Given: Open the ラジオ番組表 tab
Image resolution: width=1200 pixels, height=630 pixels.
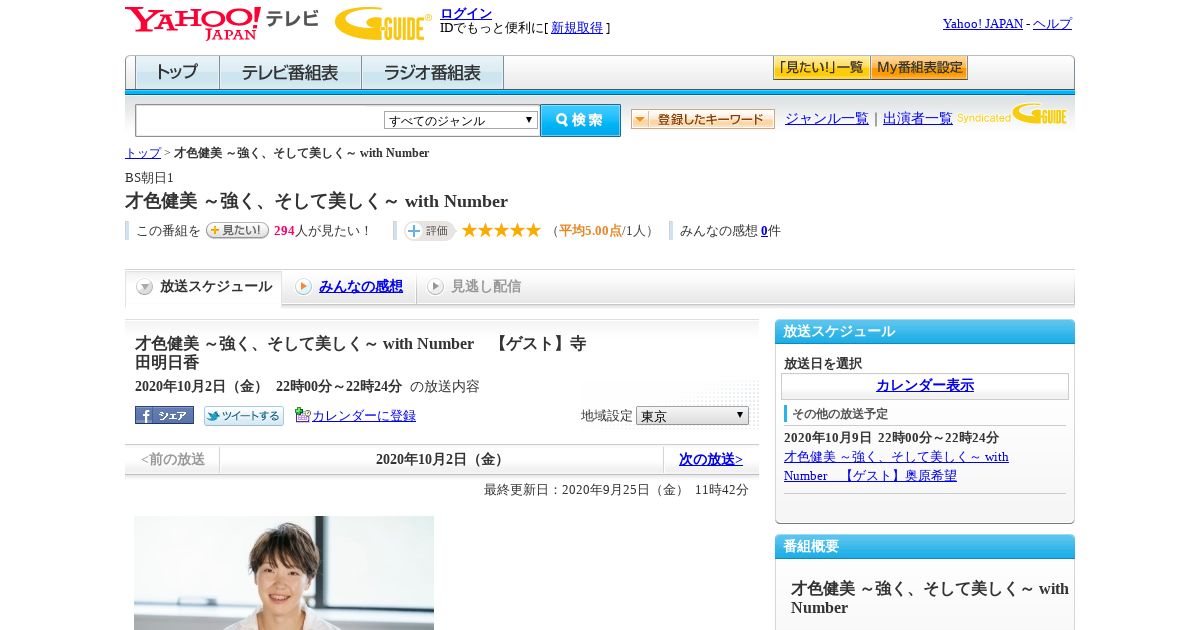Looking at the screenshot, I should (x=432, y=73).
